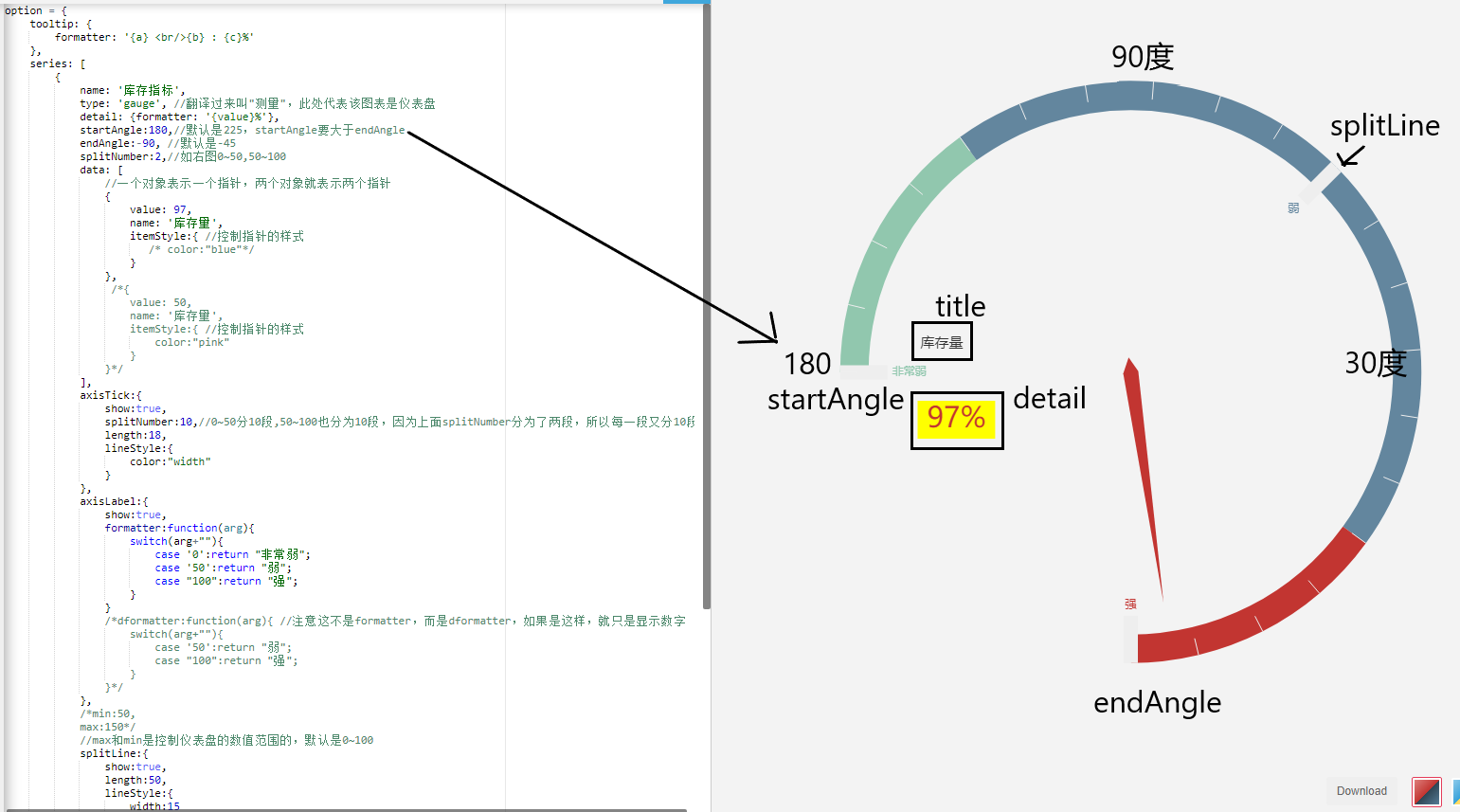The image size is (1460, 812).
Task: Click the code line "axisTick:{"
Action: (x=111, y=395)
